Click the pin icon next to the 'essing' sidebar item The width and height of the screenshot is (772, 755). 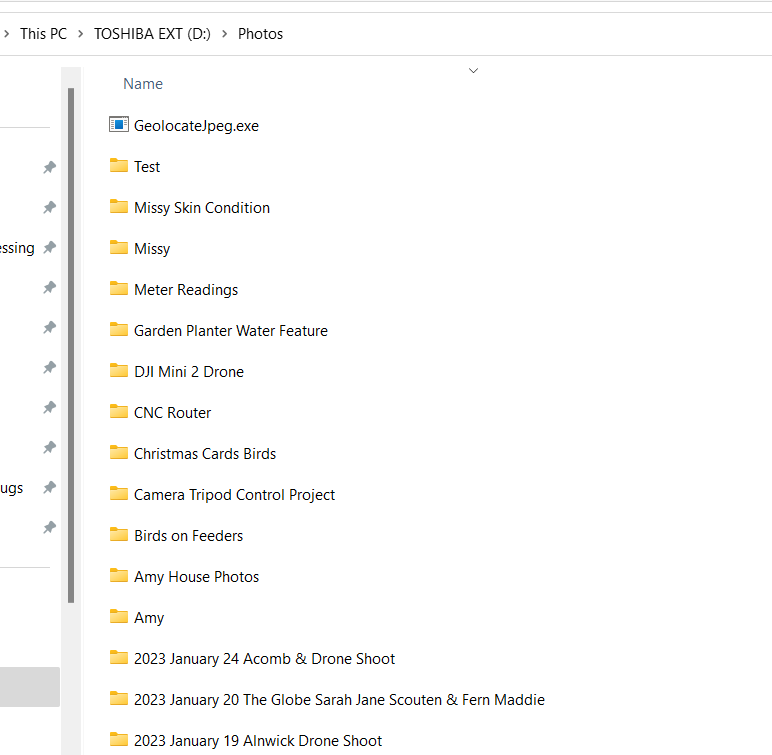click(x=49, y=248)
